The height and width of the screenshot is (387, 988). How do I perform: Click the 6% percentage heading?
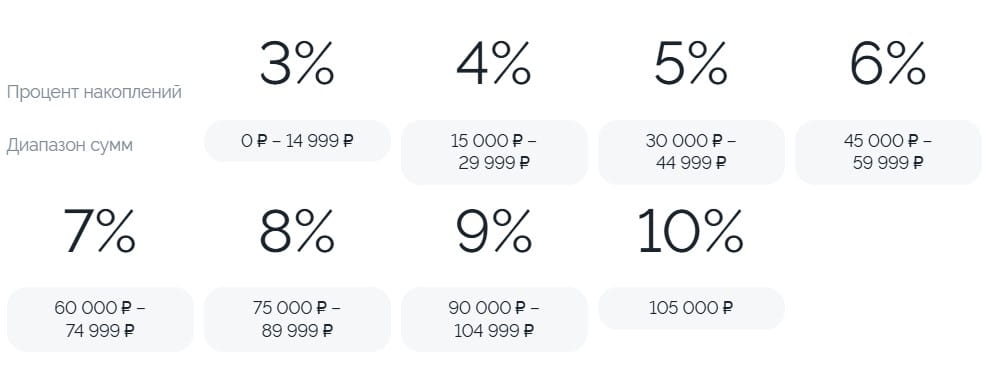888,64
